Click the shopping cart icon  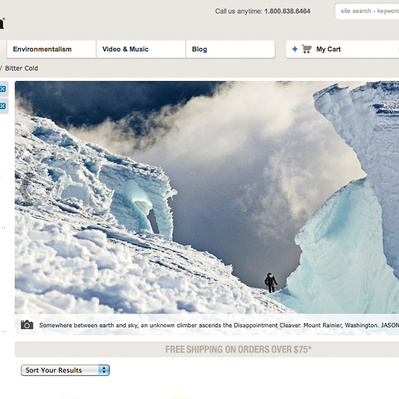tap(307, 49)
